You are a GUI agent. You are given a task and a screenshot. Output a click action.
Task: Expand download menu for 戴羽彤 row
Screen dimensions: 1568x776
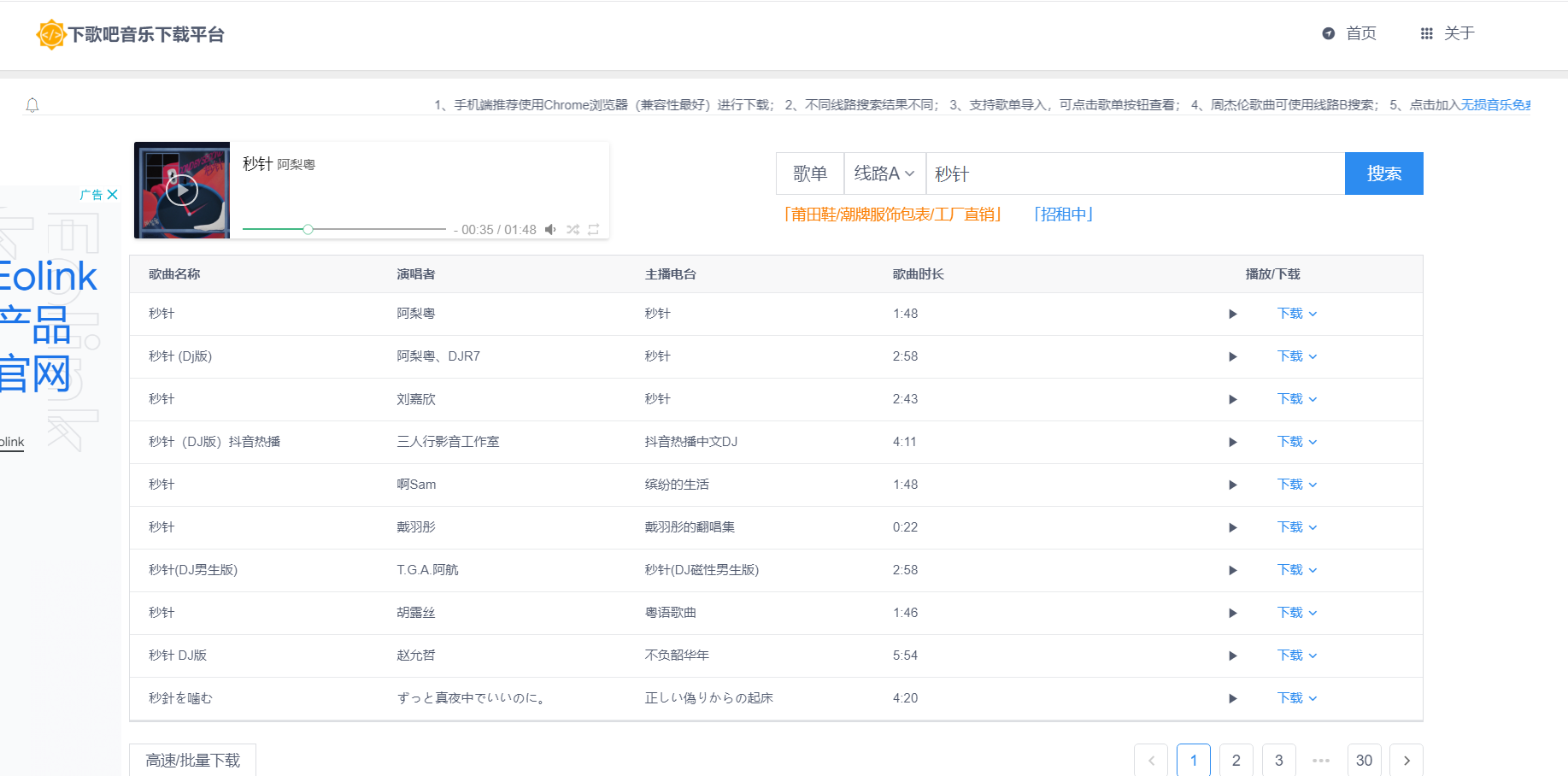pos(1296,527)
